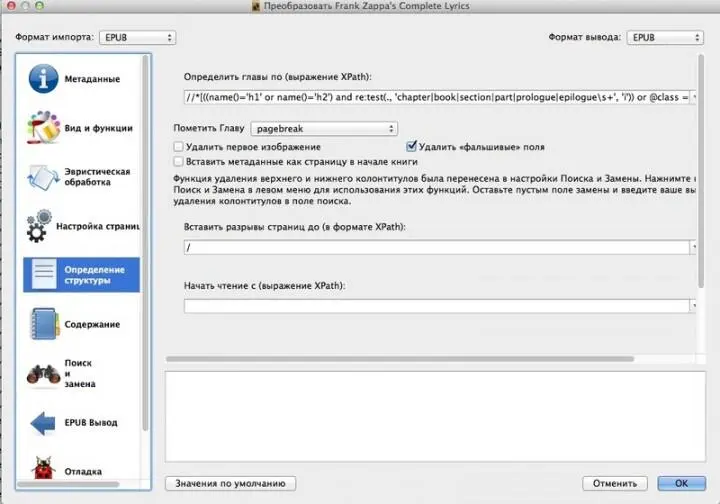Open Поиск и замена section
720x504 pixels.
[79, 373]
